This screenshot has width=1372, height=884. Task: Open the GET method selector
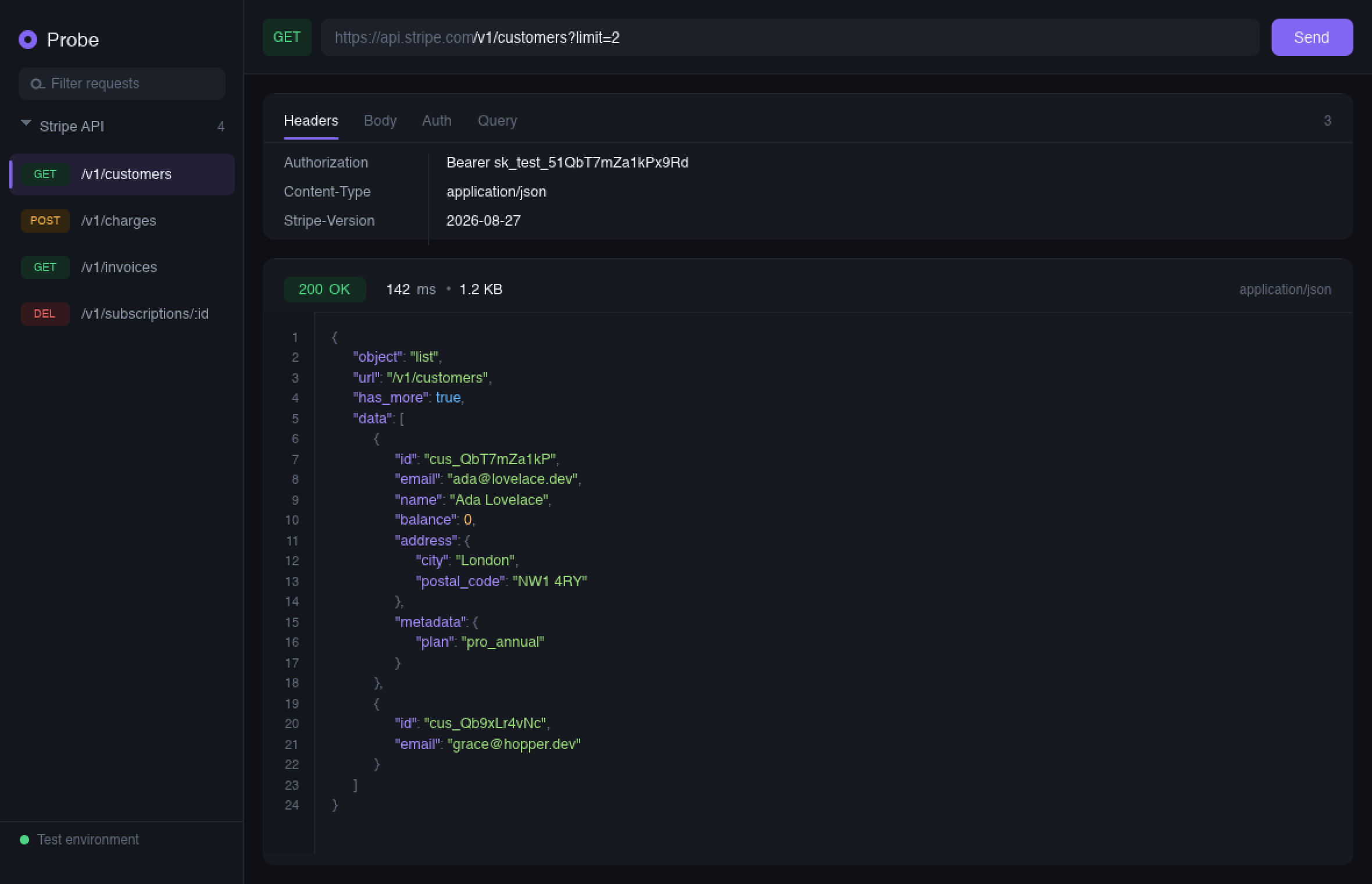tap(287, 37)
